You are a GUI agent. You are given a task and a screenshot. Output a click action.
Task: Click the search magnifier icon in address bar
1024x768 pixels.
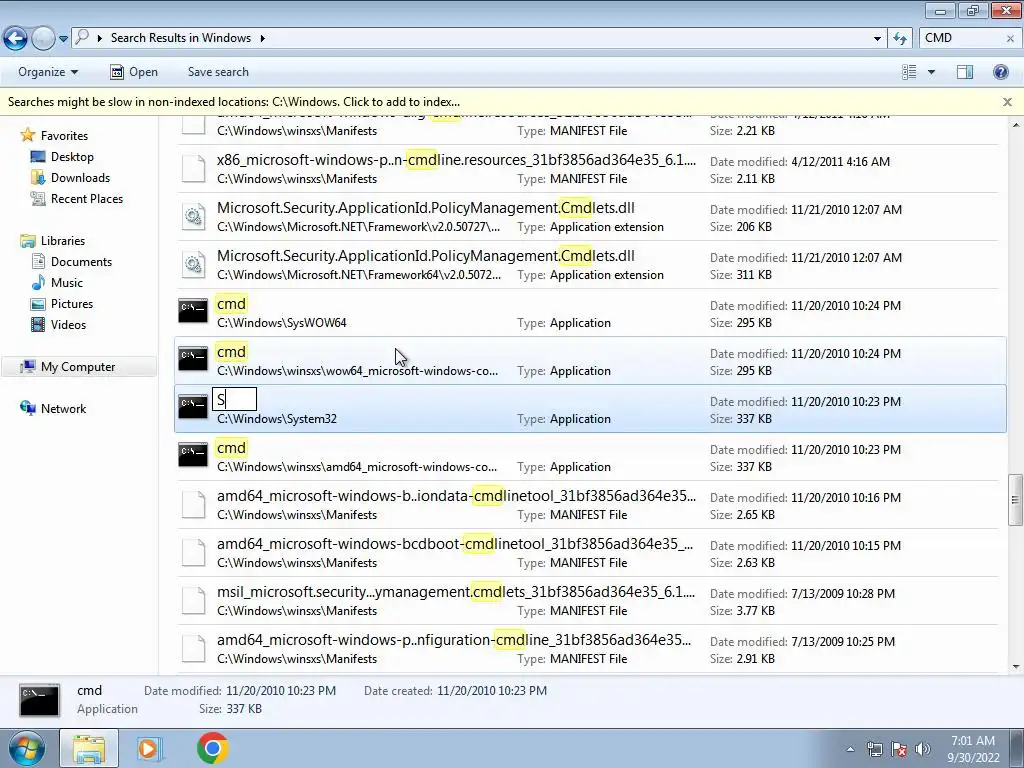click(82, 37)
